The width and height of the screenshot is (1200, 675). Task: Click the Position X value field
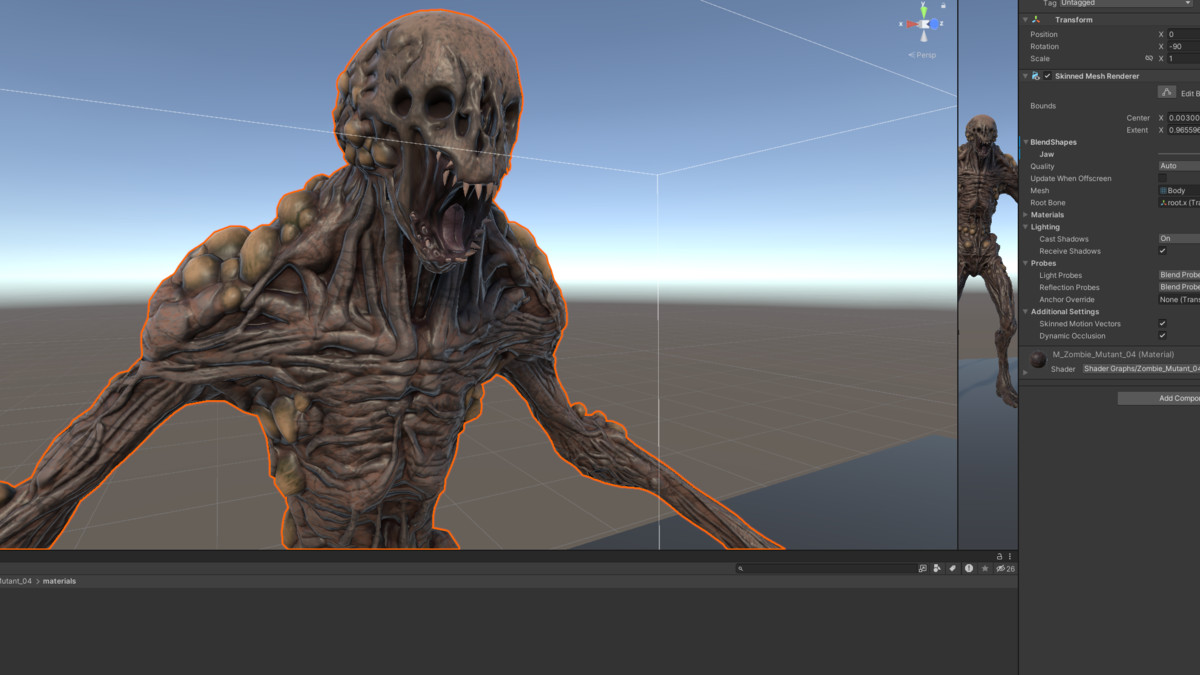point(1183,34)
